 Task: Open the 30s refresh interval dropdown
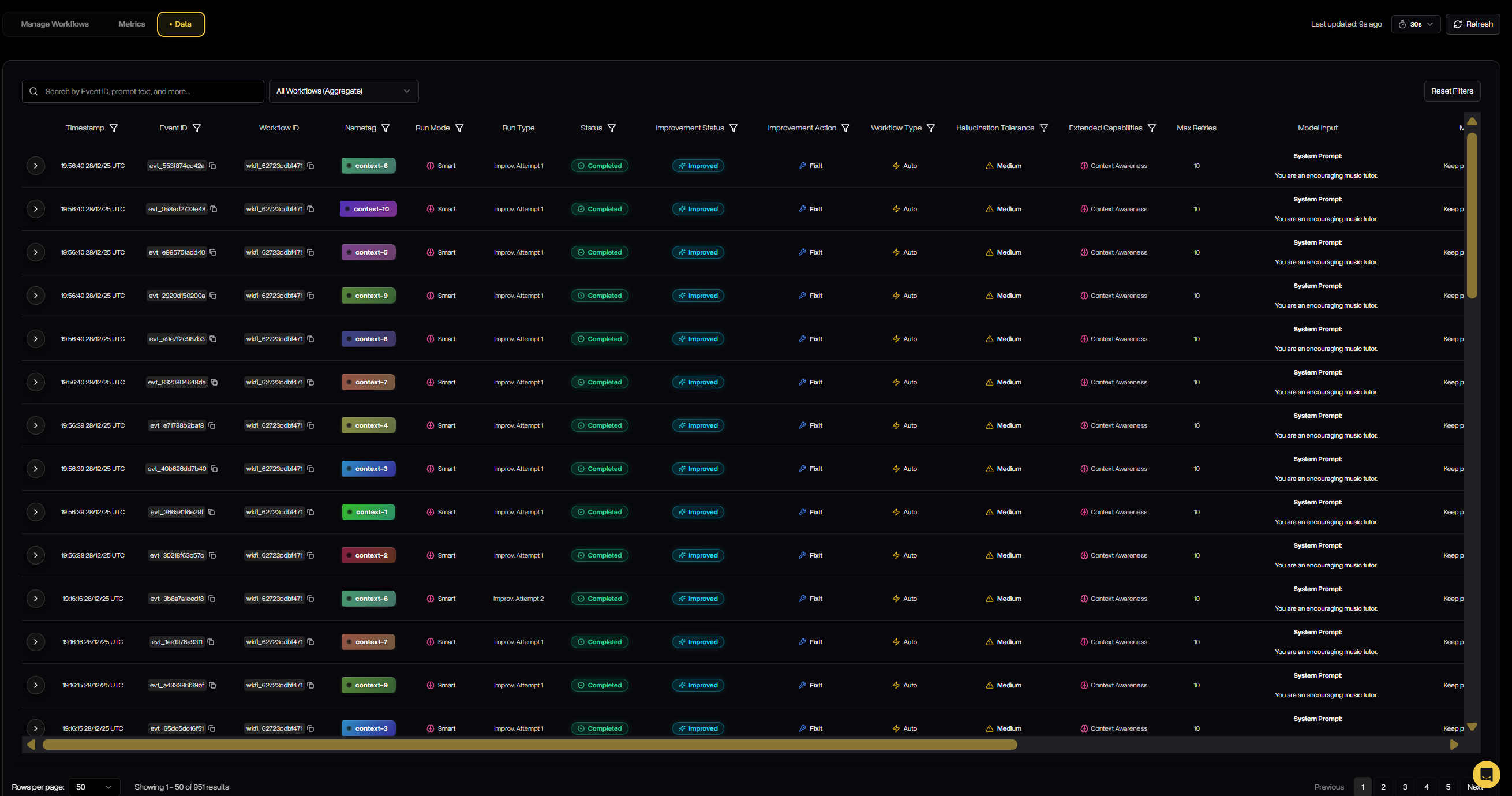coord(1415,24)
